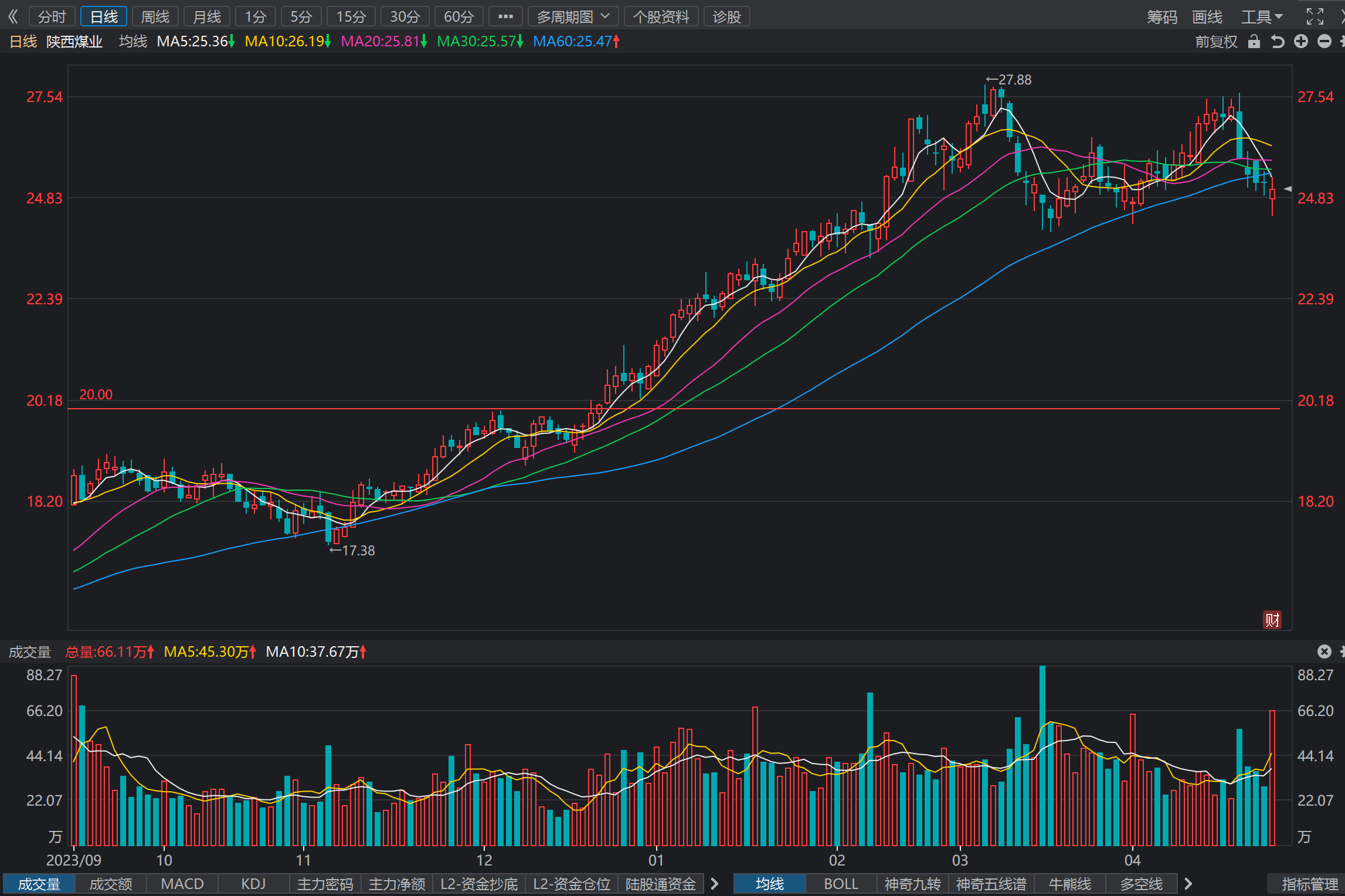This screenshot has height=896, width=1345.
Task: Open the 个股资料 stock info button
Action: [x=661, y=16]
